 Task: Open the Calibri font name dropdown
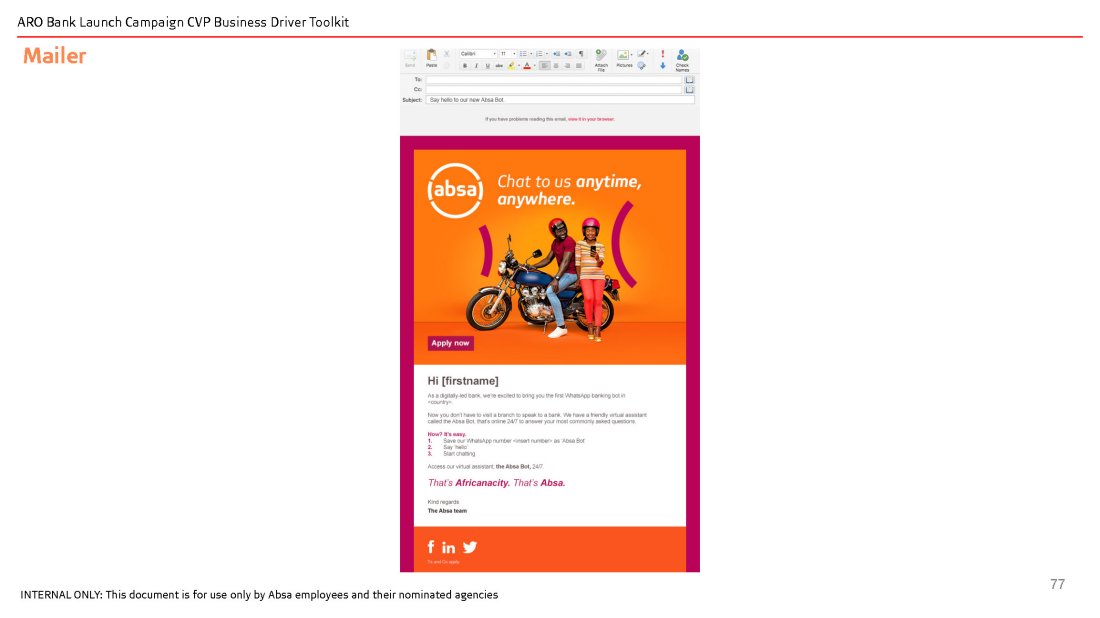tap(478, 54)
